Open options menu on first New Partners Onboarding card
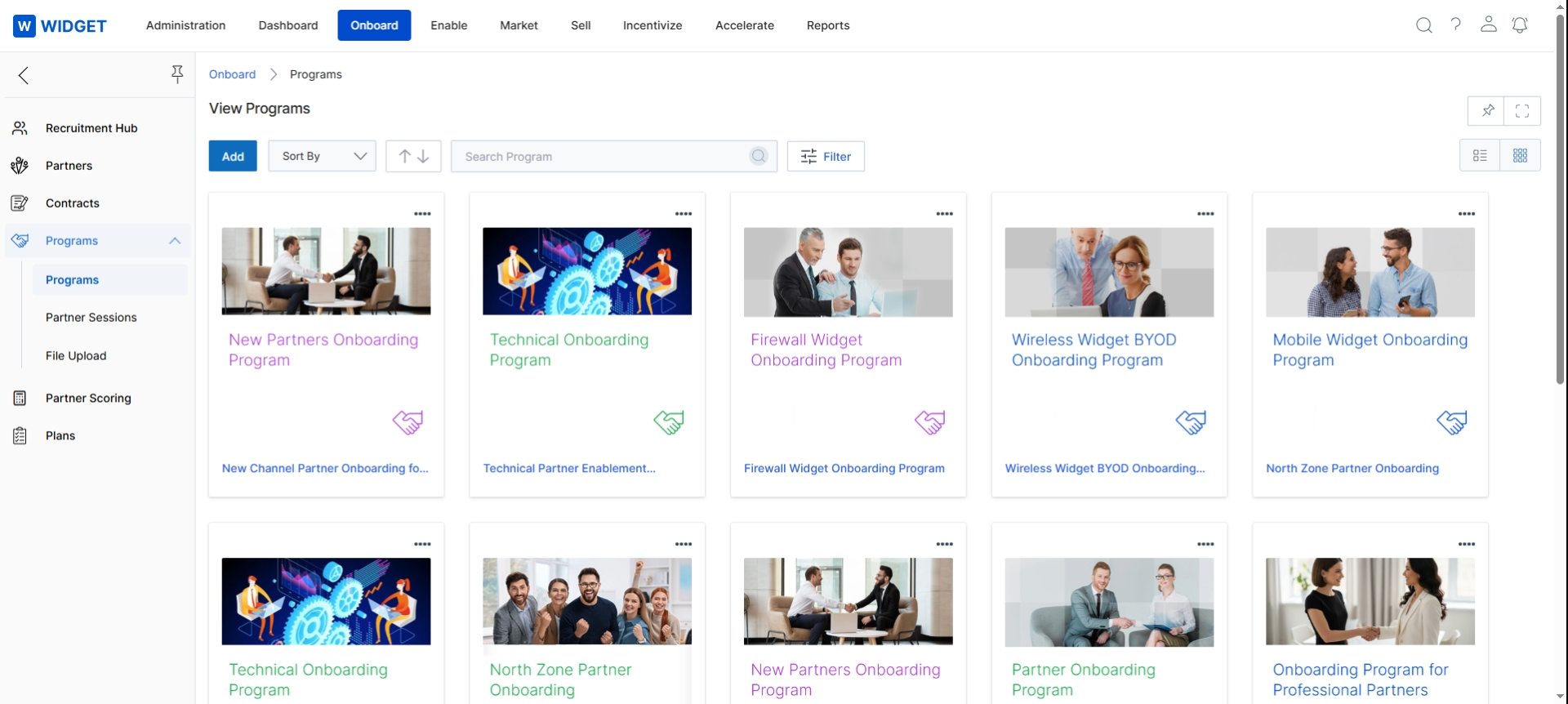 422,214
